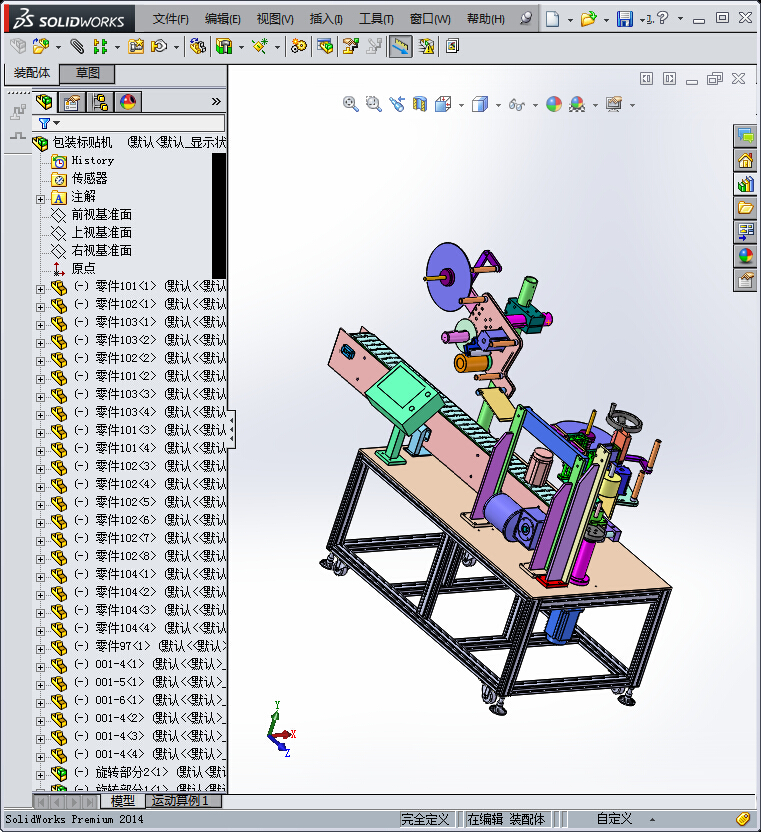Select the ConfigurationManager tab icon

pos(100,102)
